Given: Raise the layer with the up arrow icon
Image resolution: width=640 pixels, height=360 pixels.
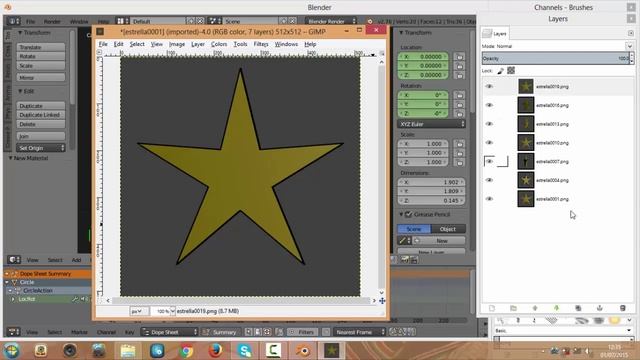Looking at the screenshot, I should coord(535,308).
